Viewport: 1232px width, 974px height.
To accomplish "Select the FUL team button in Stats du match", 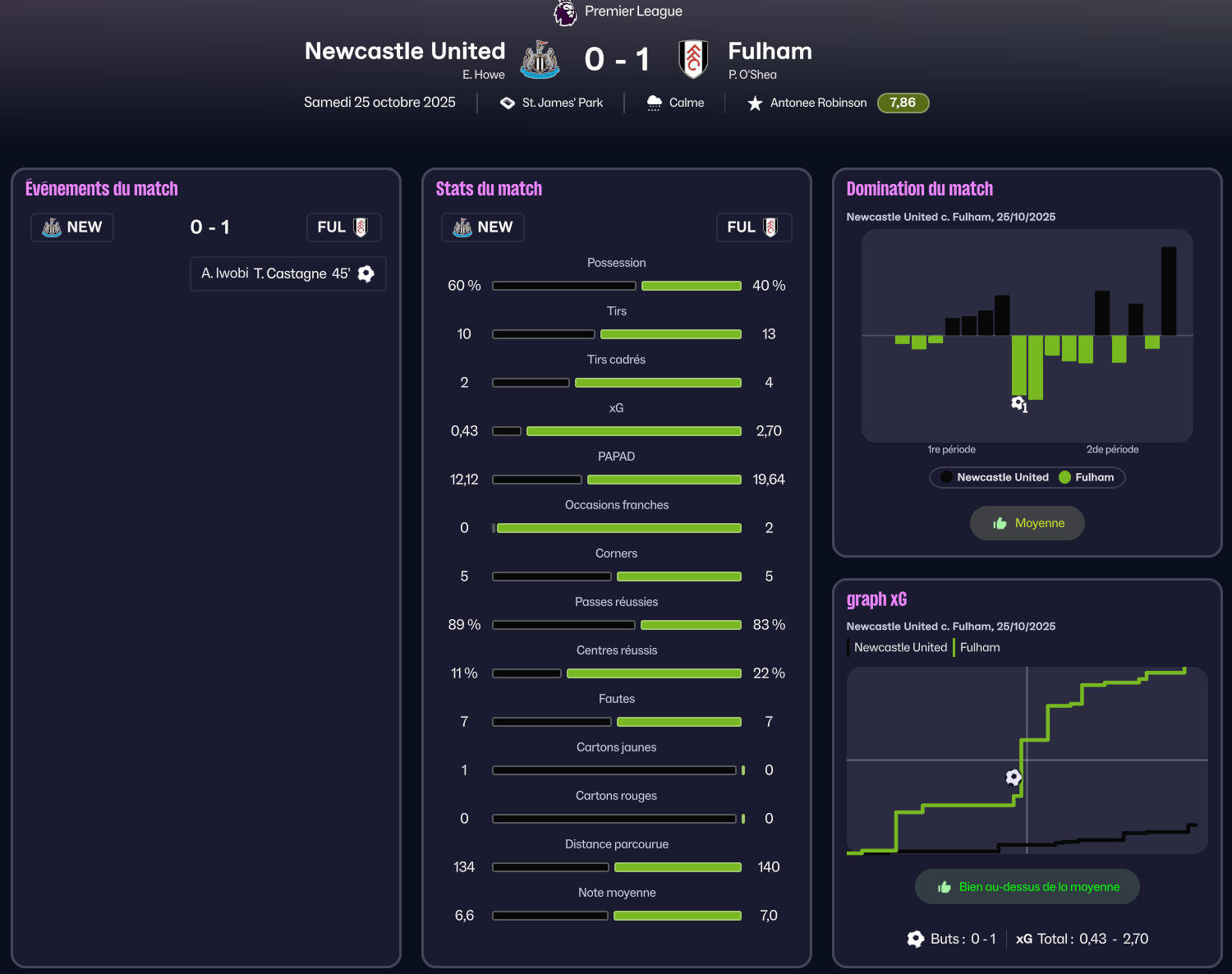I will 753,227.
